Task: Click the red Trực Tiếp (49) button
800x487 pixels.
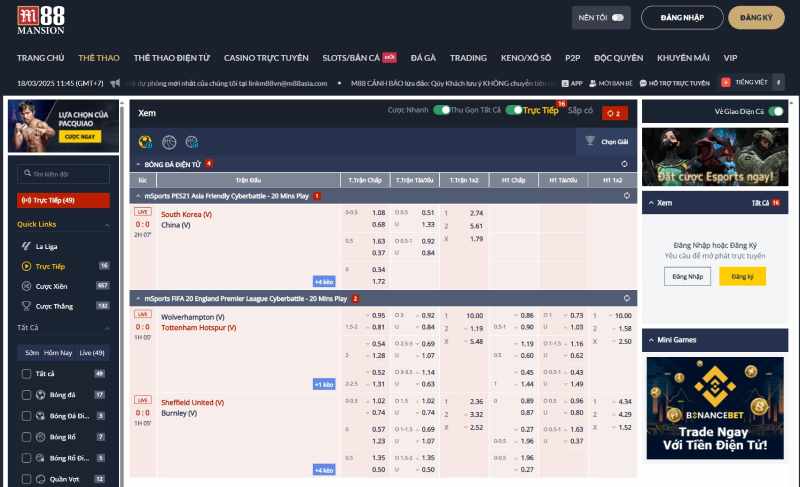Action: pos(63,200)
